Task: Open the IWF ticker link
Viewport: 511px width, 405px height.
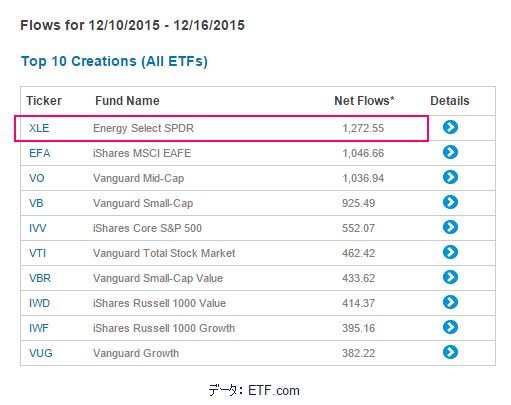Action: pos(39,328)
